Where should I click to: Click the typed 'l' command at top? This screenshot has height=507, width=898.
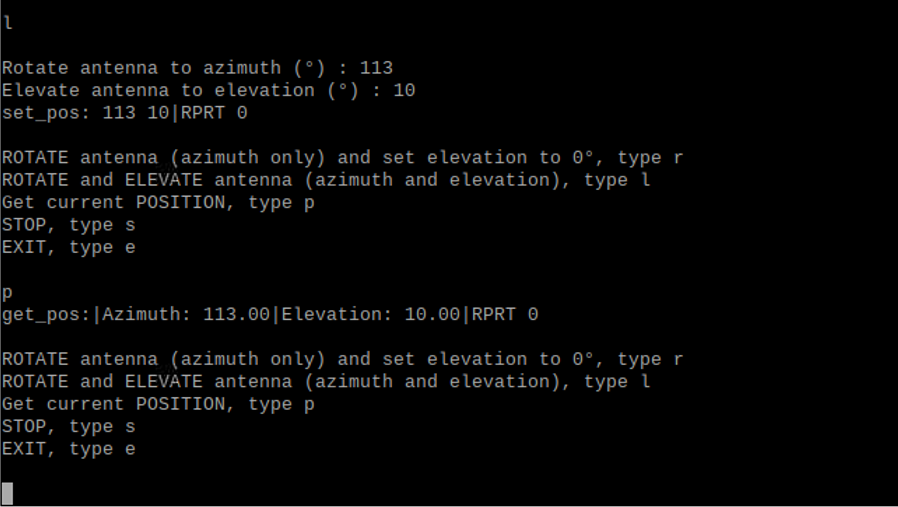click(x=7, y=23)
